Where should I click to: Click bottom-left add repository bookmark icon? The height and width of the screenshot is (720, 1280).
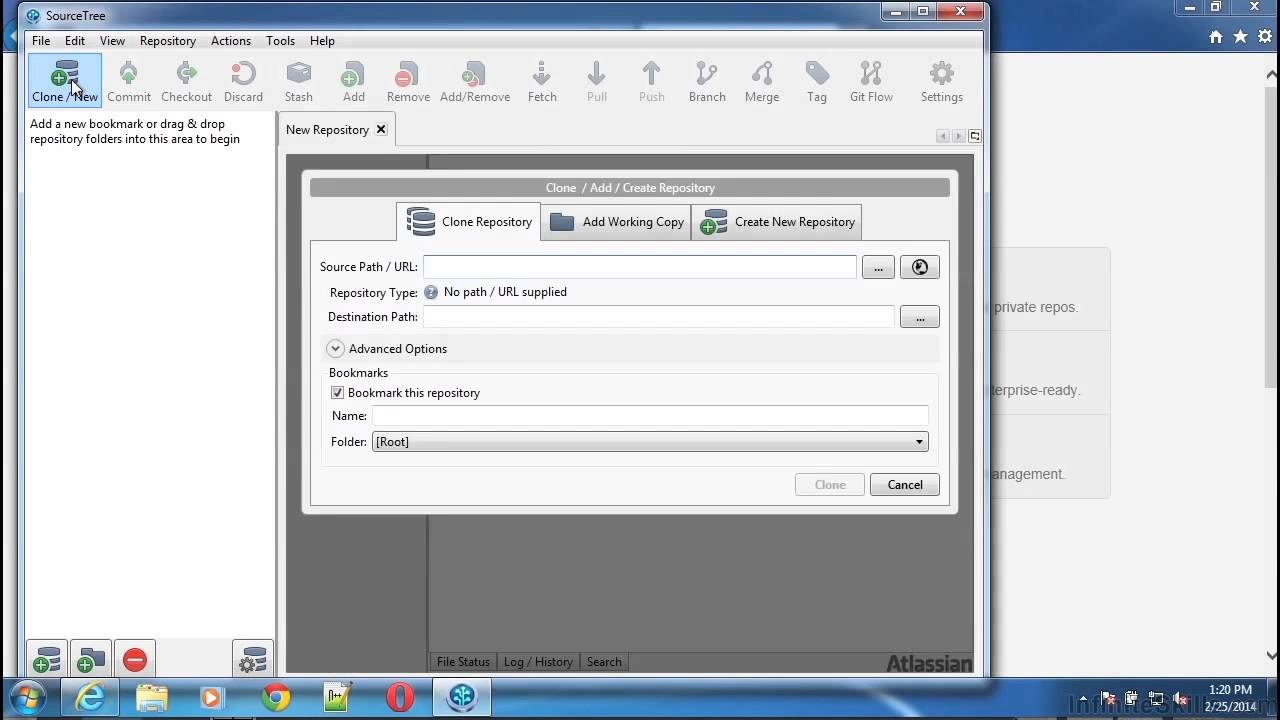point(47,660)
